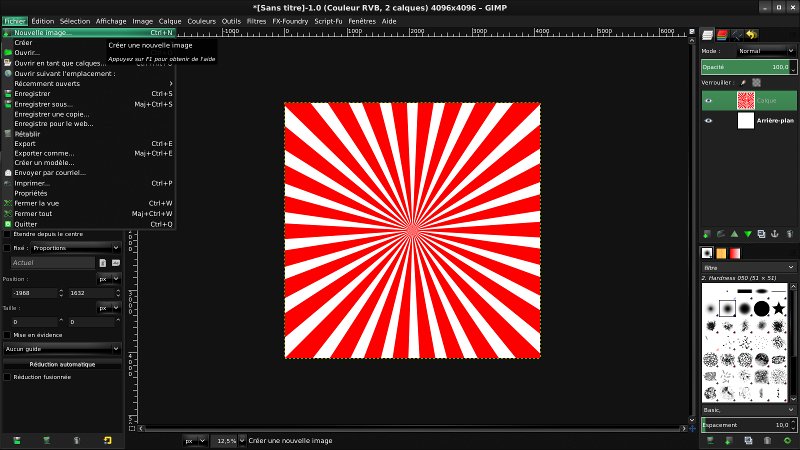Click the delete tool preset trash icon
Viewport: 800px width, 450px height.
[77, 440]
